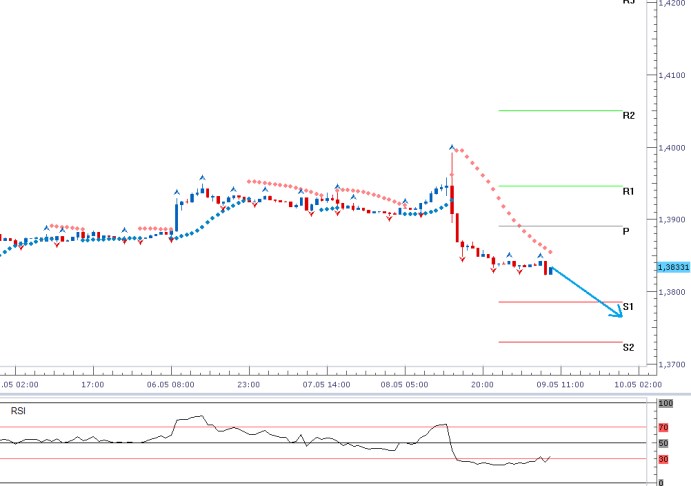Click the gray P pivot line
691x486 pixels.
tap(560, 226)
